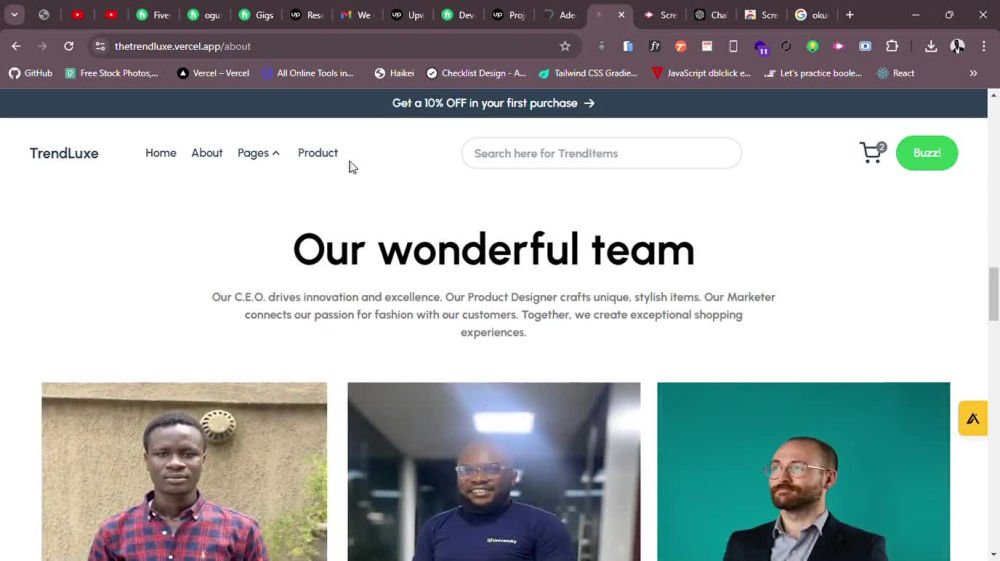Open the About nav link
1000x561 pixels.
coord(207,153)
